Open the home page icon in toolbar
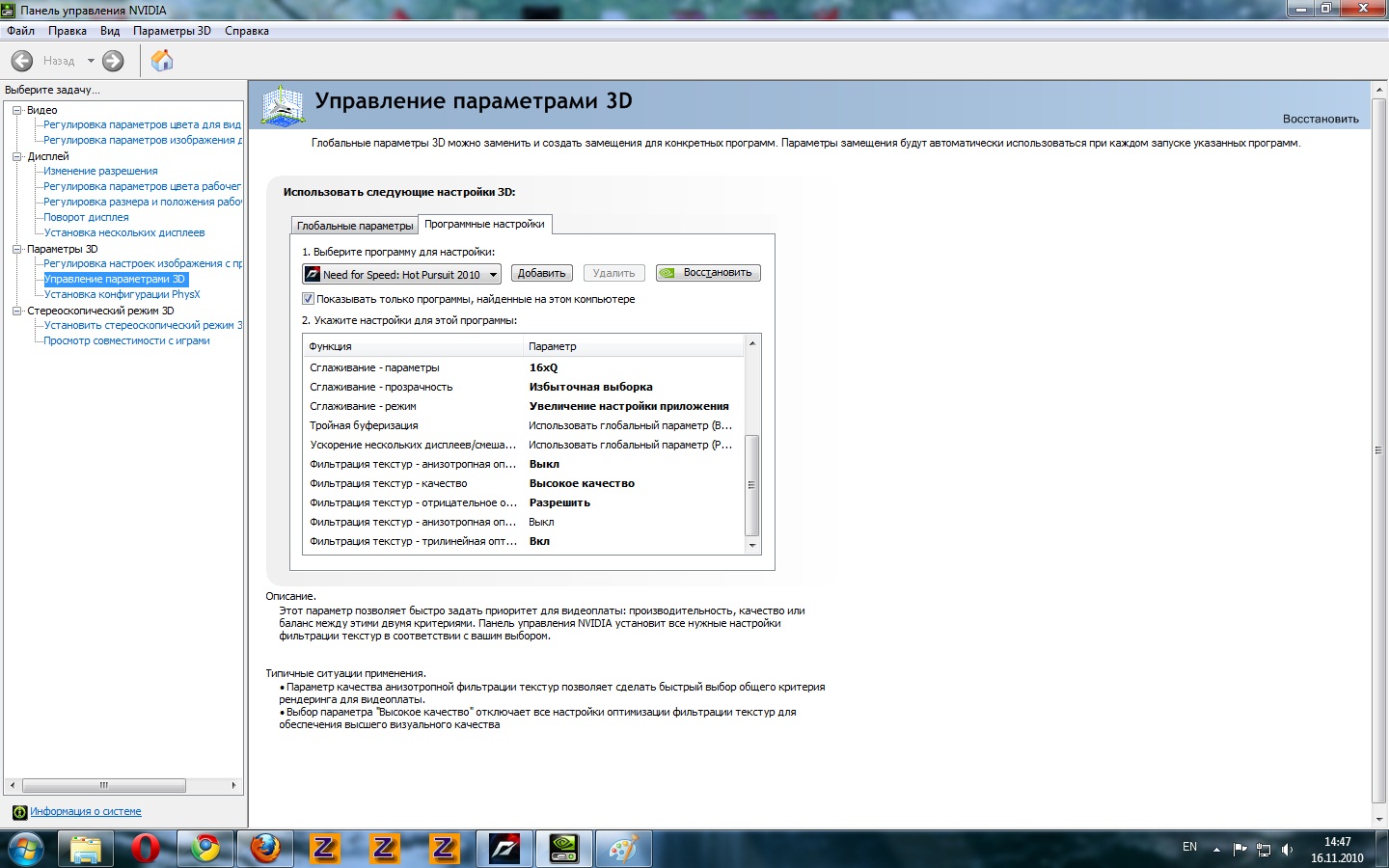The width and height of the screenshot is (1389, 868). pos(162,61)
